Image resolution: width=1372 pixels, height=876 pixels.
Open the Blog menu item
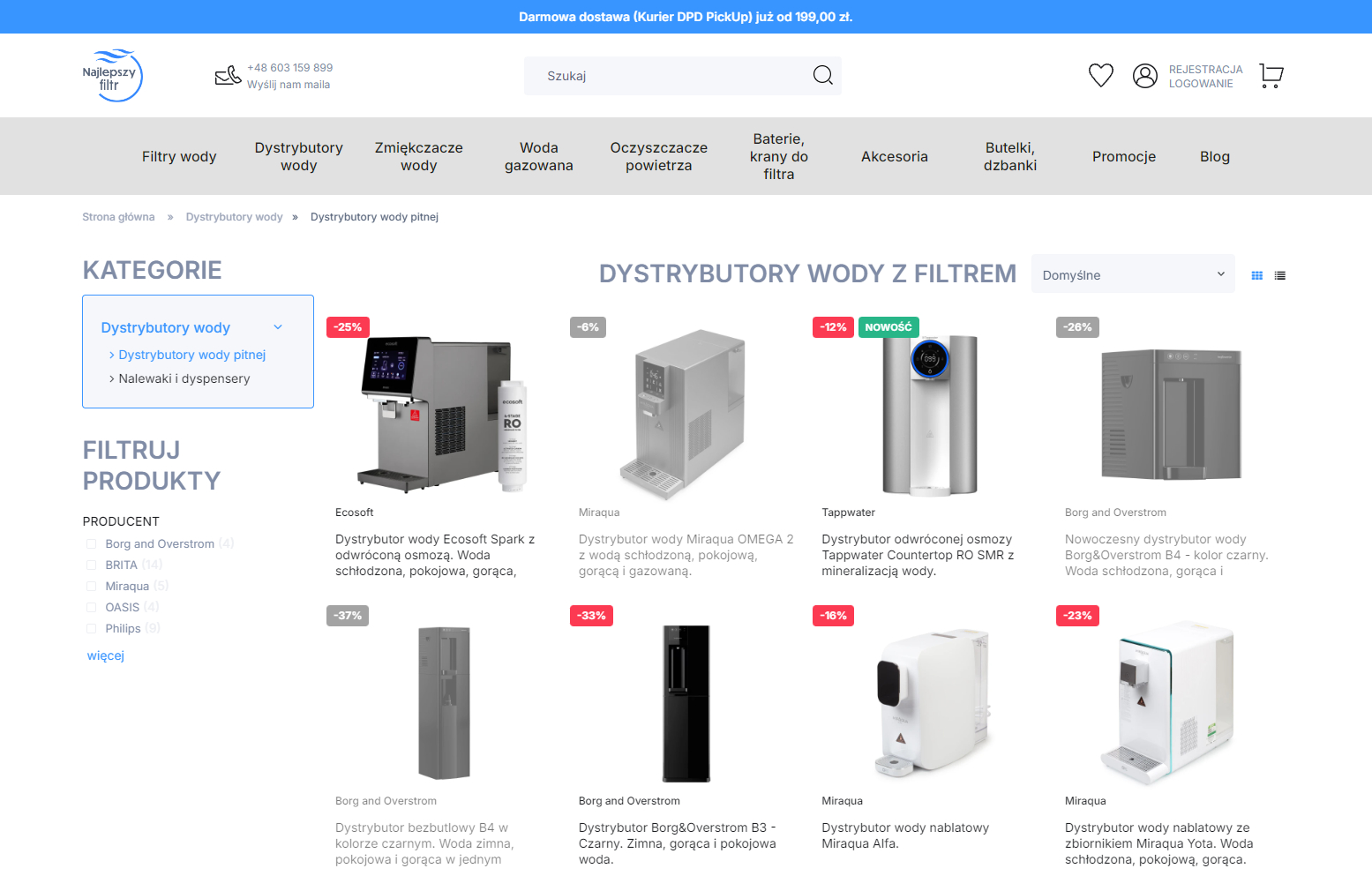click(1214, 157)
